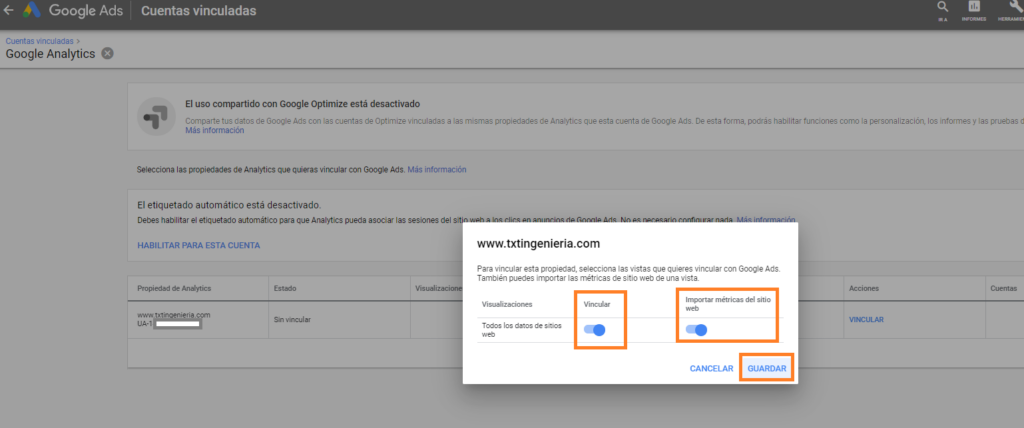Click the back arrow in header
Image resolution: width=1024 pixels, height=428 pixels.
click(8, 10)
